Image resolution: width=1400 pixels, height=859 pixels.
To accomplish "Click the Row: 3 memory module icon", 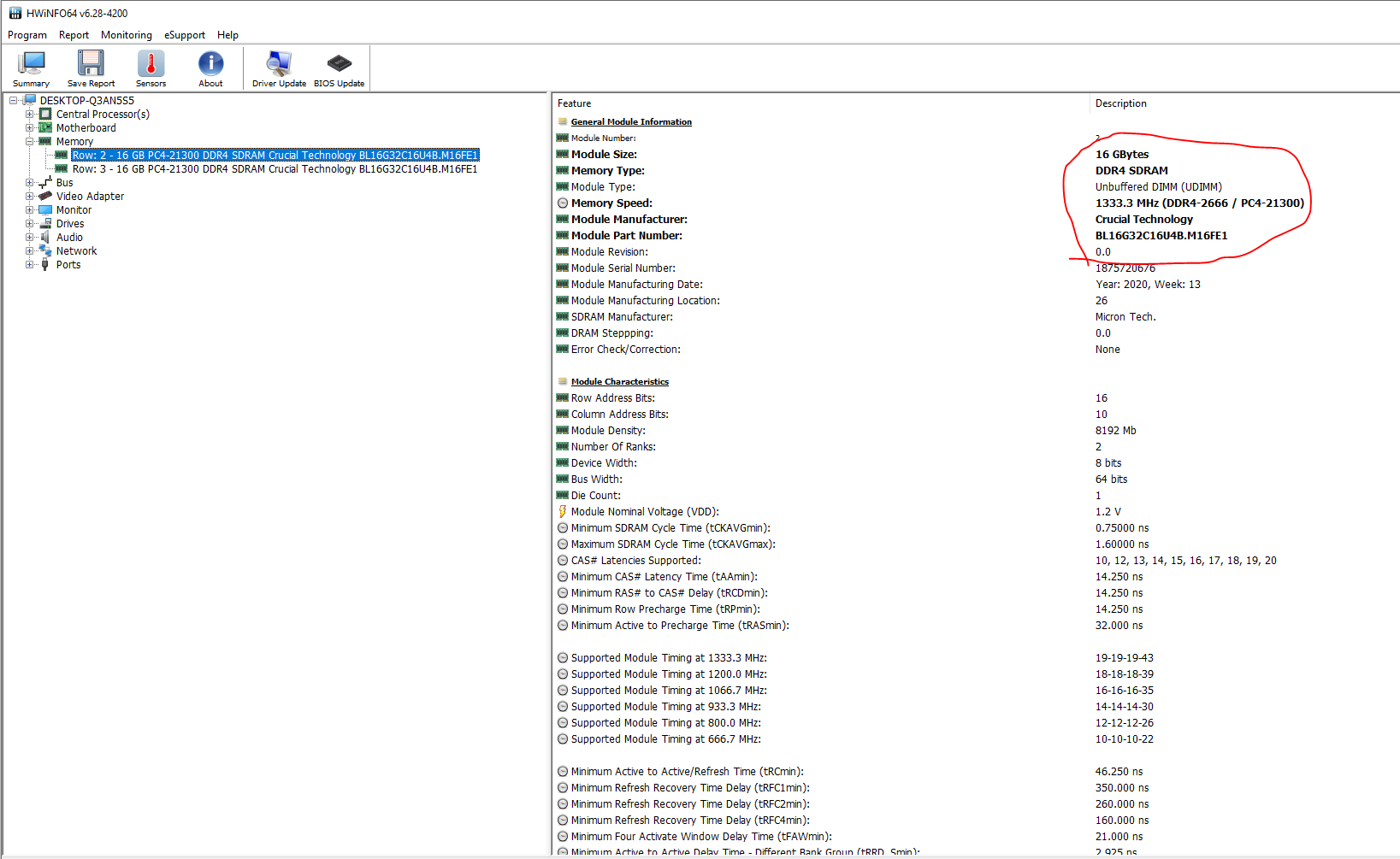I will coord(62,168).
